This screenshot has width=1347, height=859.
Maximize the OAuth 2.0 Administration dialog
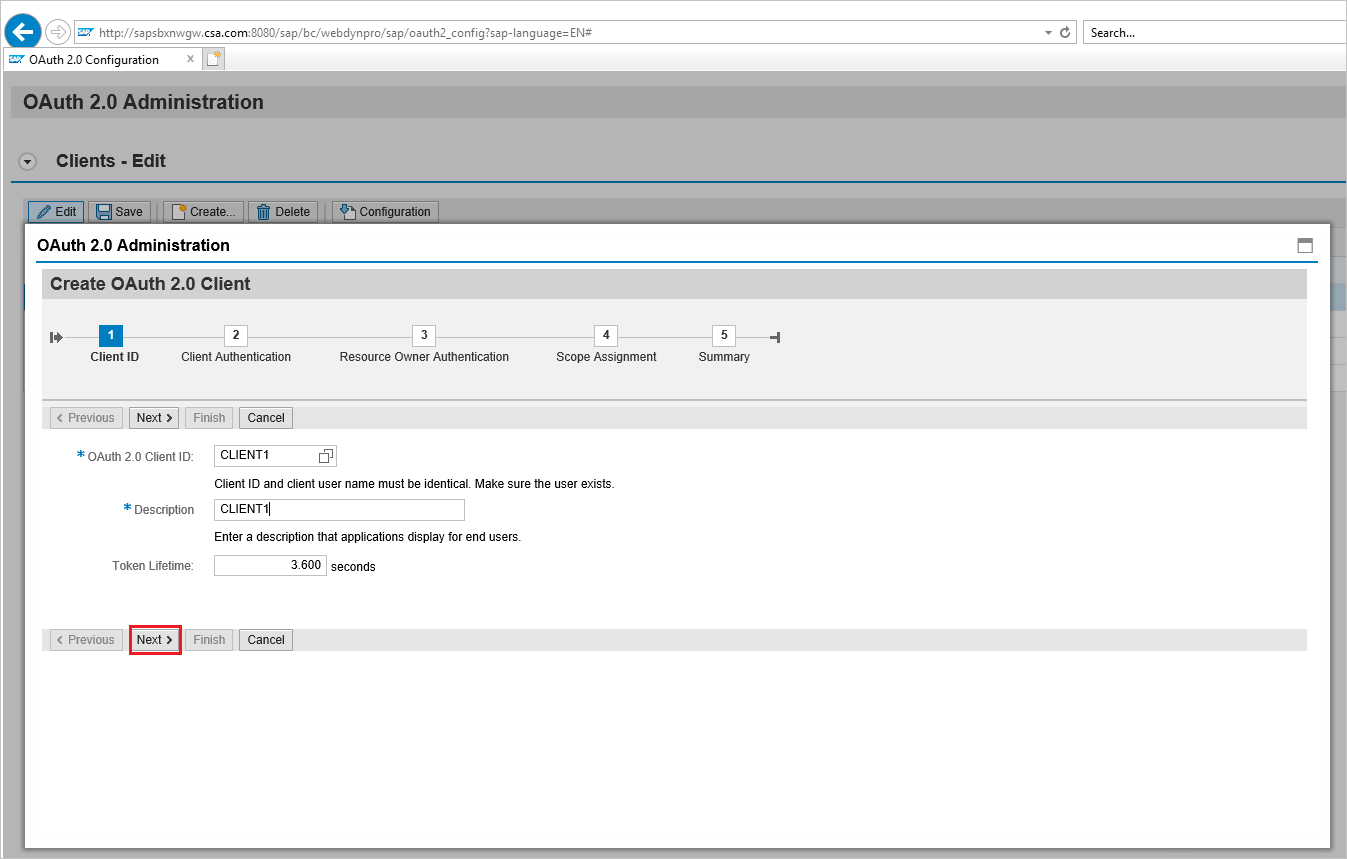(x=1305, y=244)
